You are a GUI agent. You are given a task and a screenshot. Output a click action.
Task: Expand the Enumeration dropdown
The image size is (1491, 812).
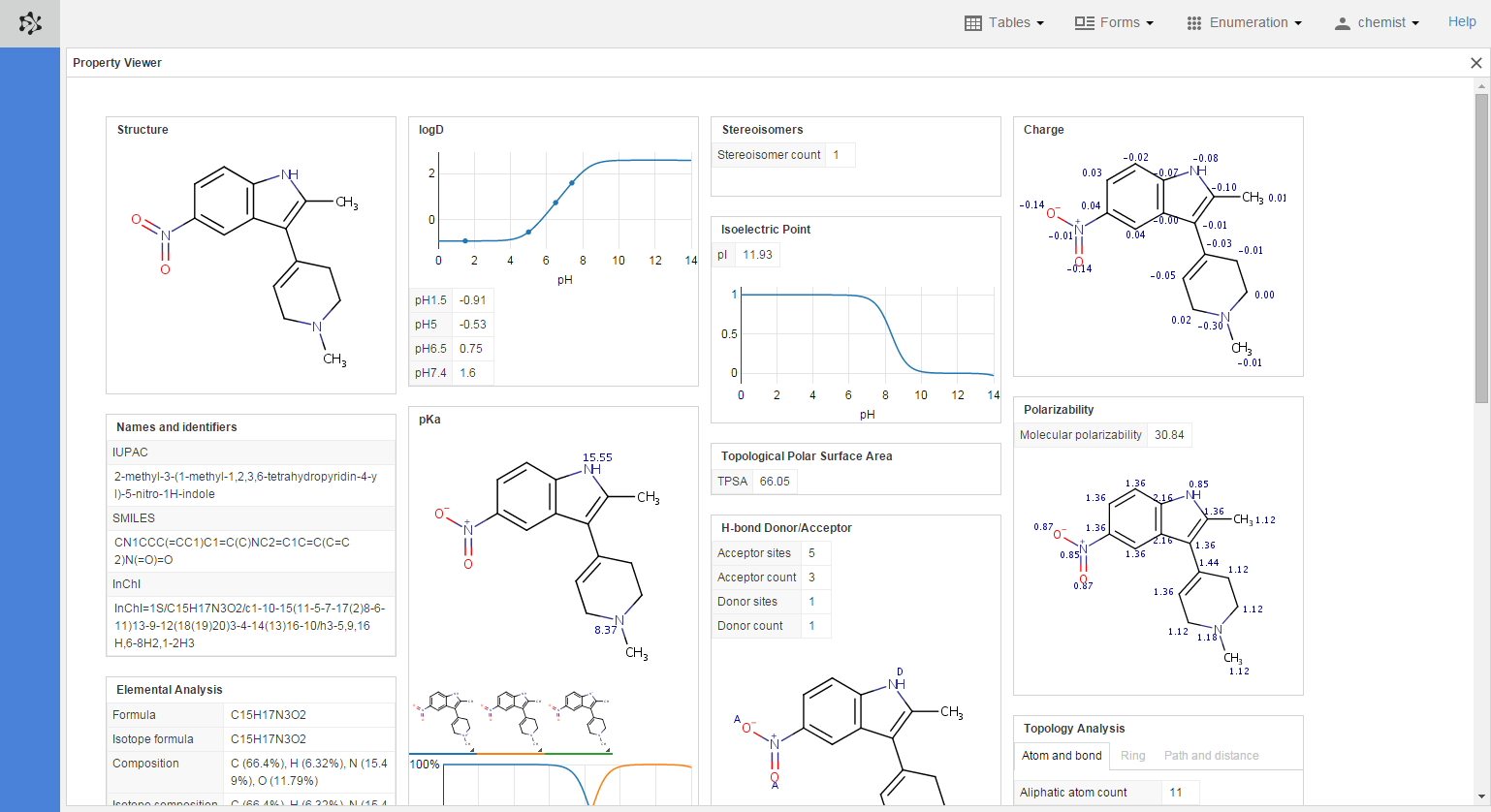tap(1244, 23)
